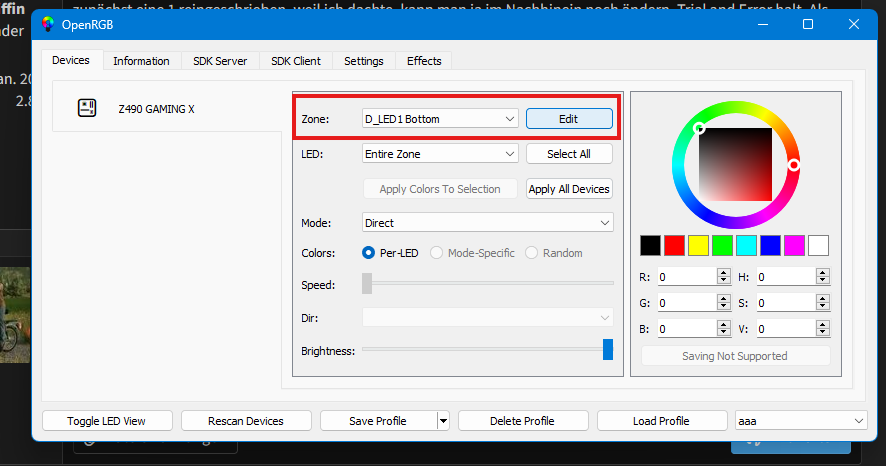Open the Effects tab
886x466 pixels.
click(x=424, y=61)
